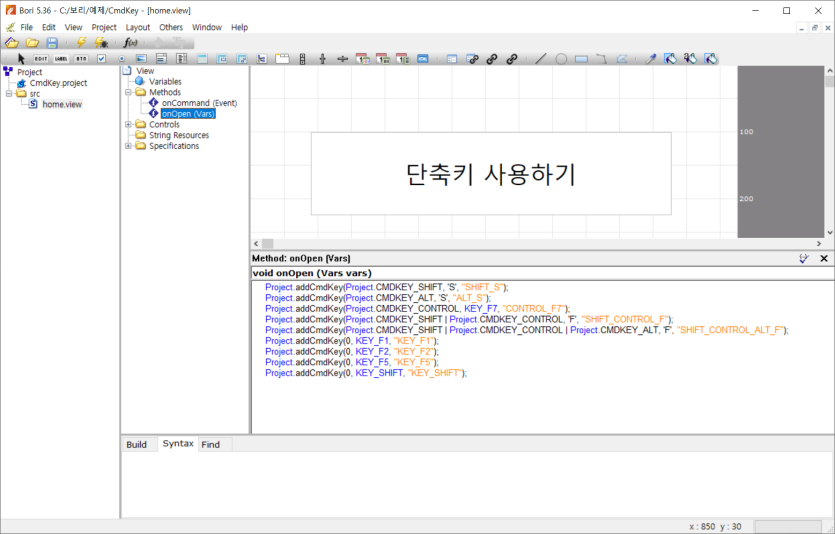835x534 pixels.
Task: Click into the "KEY_SHIFT" code line
Action: 366,373
